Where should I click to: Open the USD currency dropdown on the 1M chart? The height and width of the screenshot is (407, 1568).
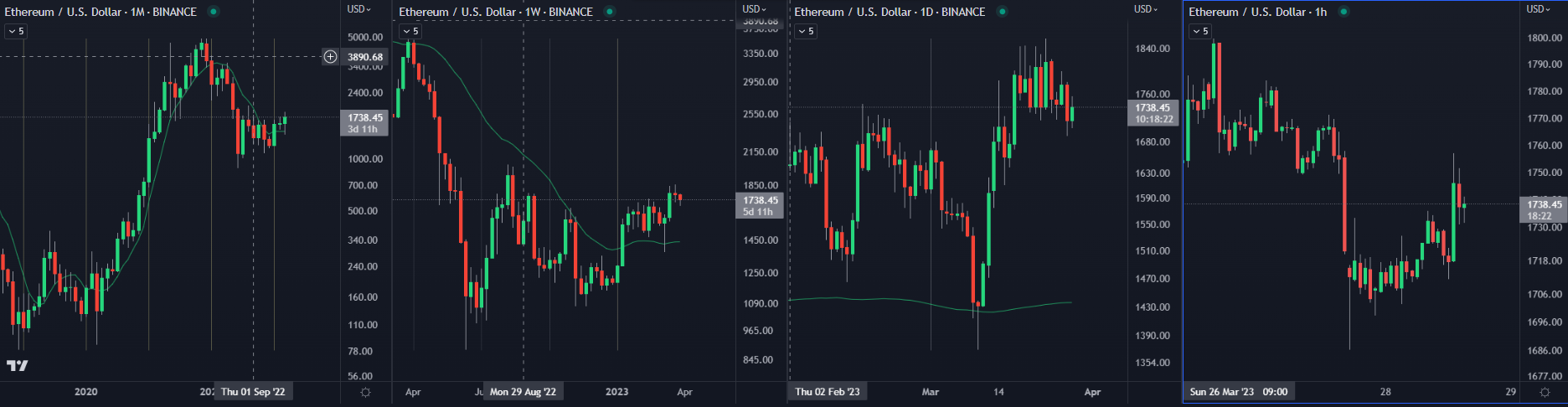click(359, 9)
